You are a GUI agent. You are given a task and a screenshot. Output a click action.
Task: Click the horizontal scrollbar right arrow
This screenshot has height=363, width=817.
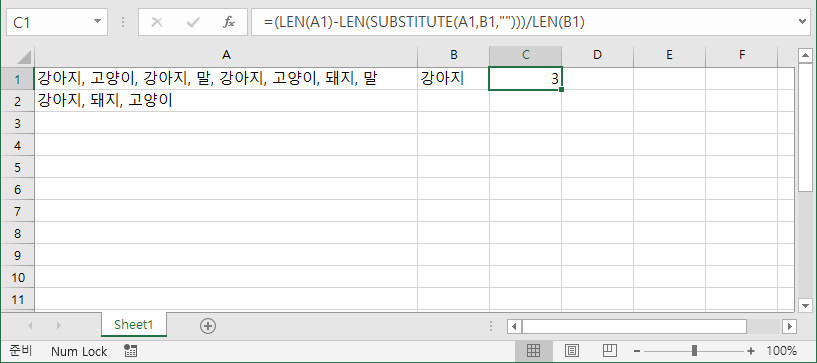coord(790,327)
